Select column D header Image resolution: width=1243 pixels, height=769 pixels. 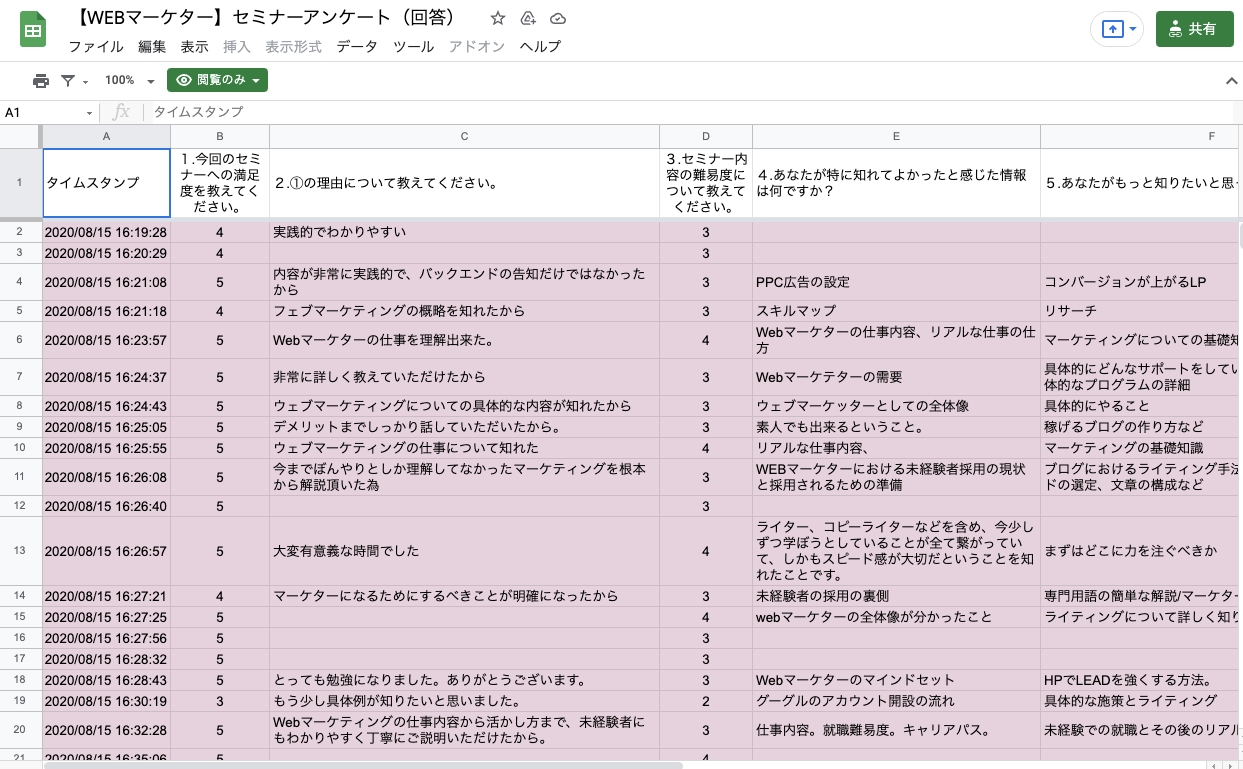tap(706, 136)
